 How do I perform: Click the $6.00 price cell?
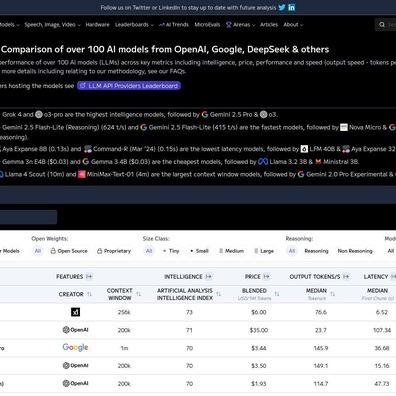[x=259, y=312]
